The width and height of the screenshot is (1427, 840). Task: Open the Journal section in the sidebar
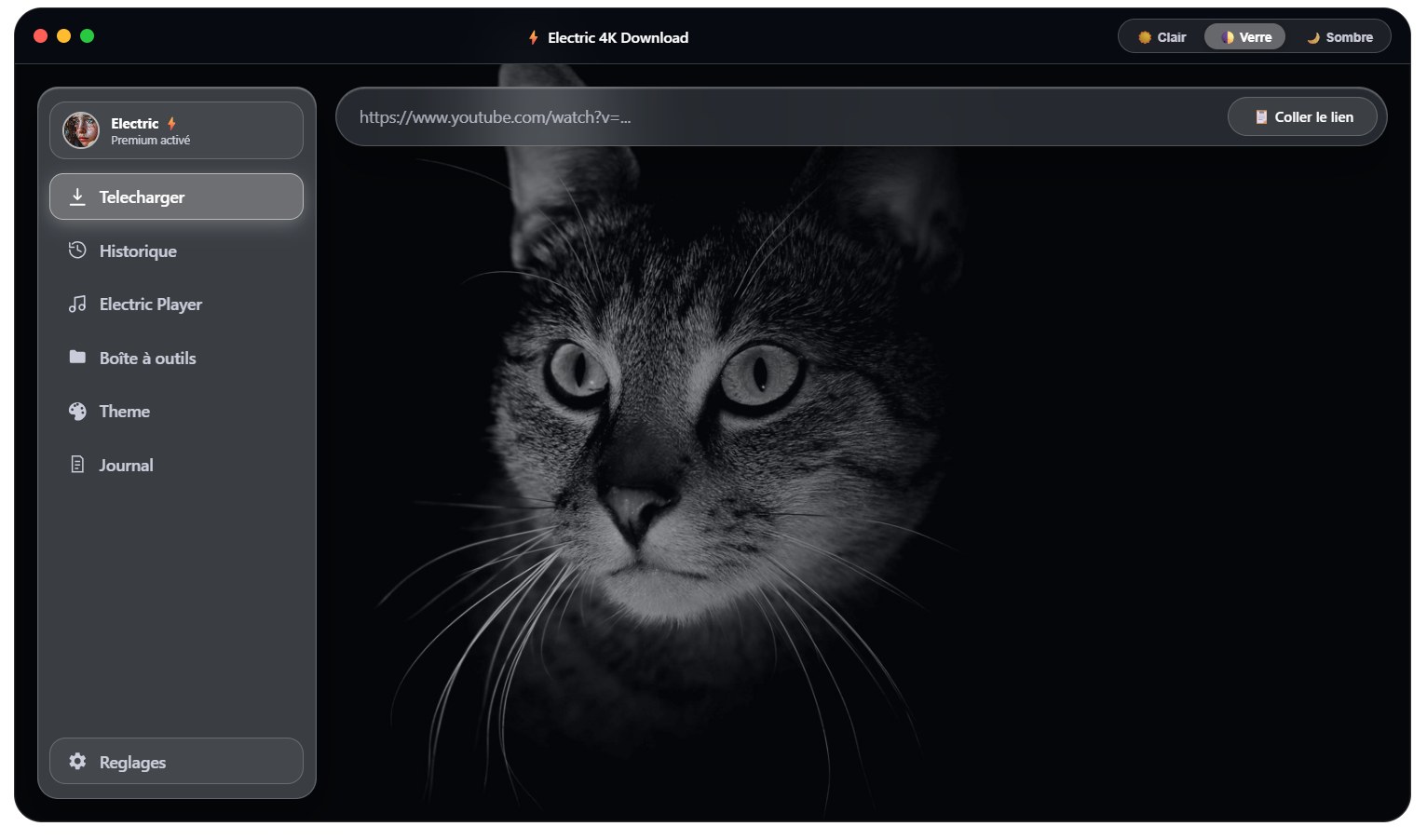click(176, 465)
